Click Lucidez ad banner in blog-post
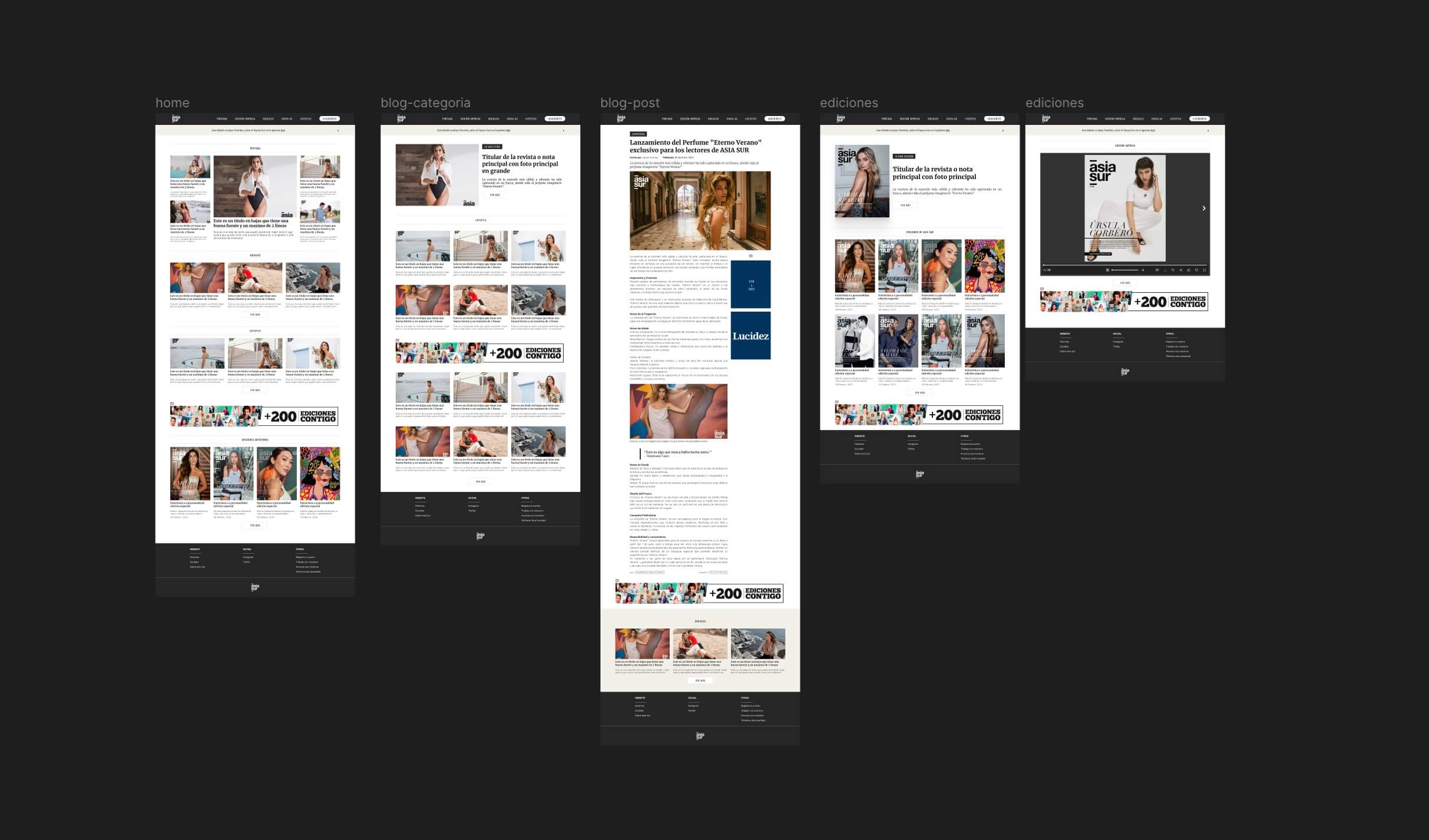Image resolution: width=1429 pixels, height=840 pixels. [750, 336]
